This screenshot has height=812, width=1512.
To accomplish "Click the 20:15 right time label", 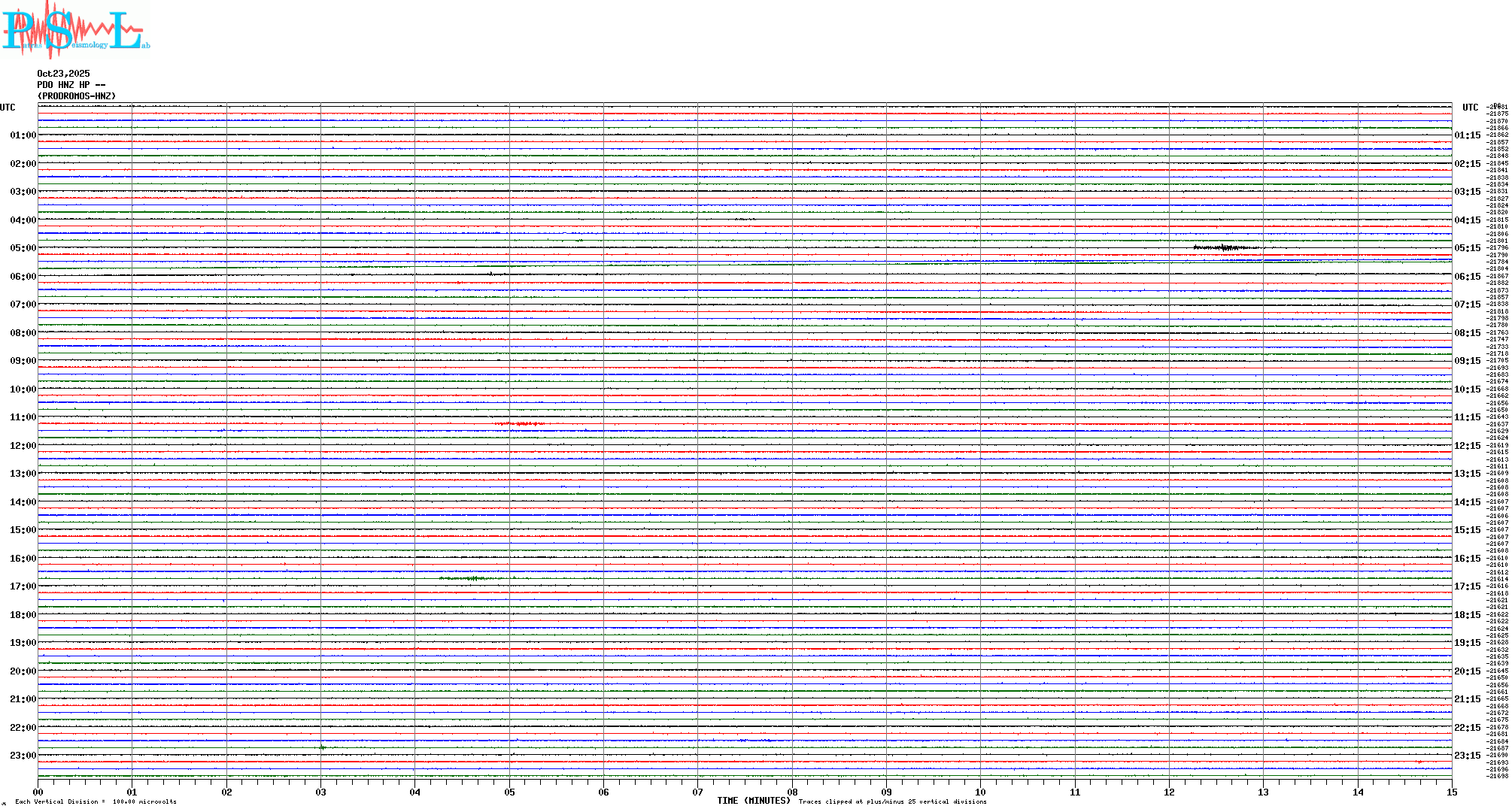I will 1467,671.
